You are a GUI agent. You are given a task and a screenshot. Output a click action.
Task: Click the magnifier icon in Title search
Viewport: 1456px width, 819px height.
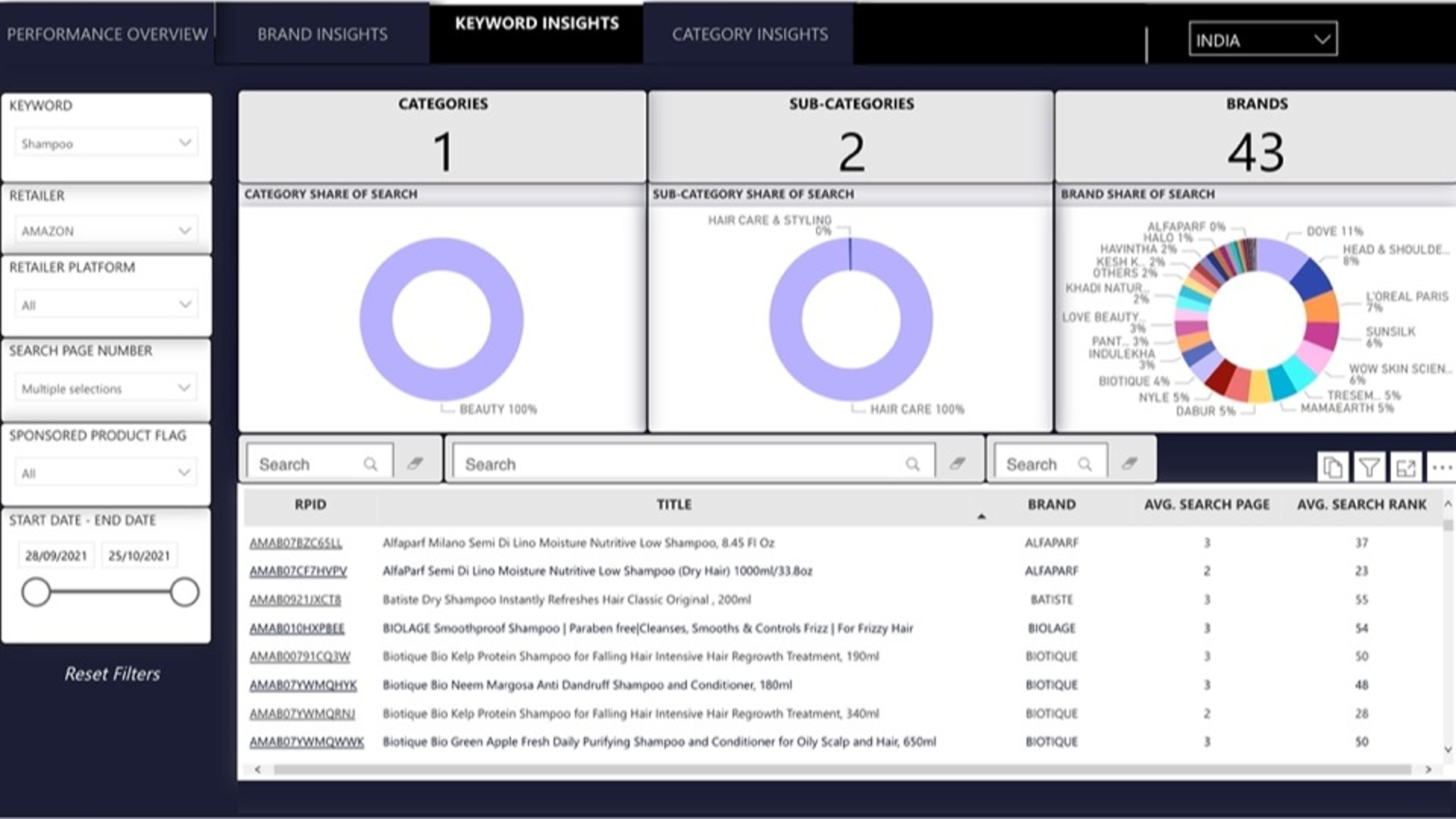(912, 464)
